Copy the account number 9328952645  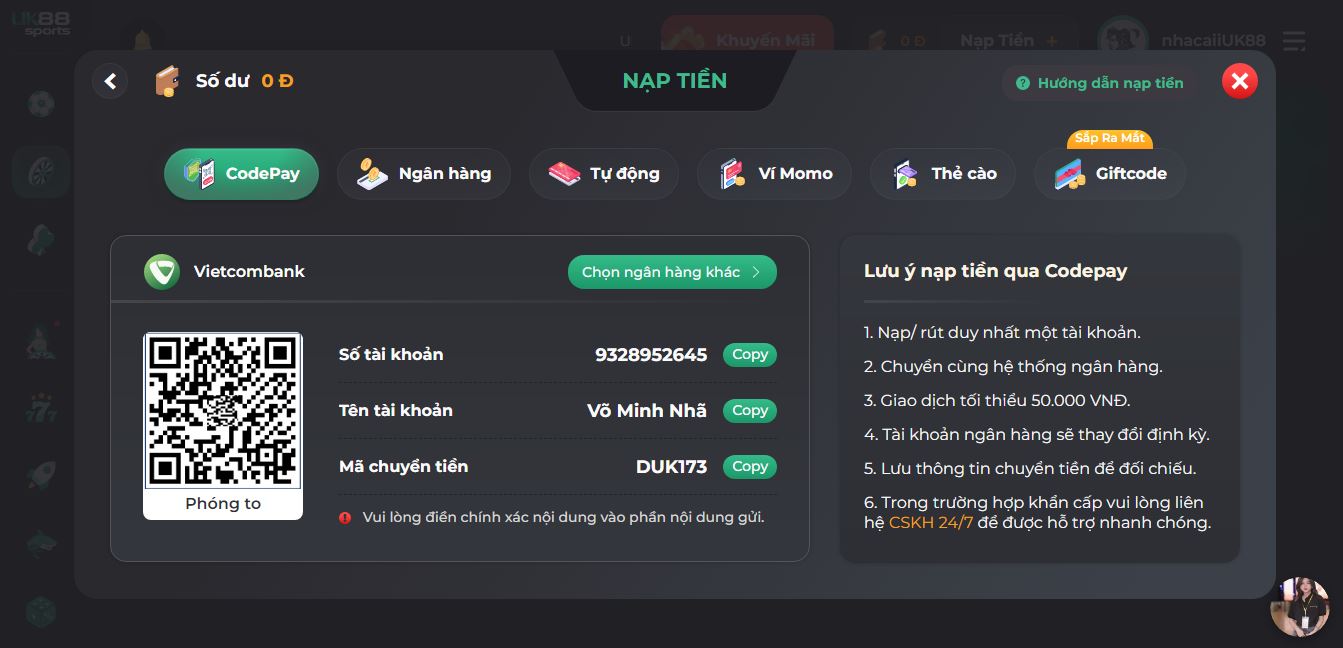749,355
